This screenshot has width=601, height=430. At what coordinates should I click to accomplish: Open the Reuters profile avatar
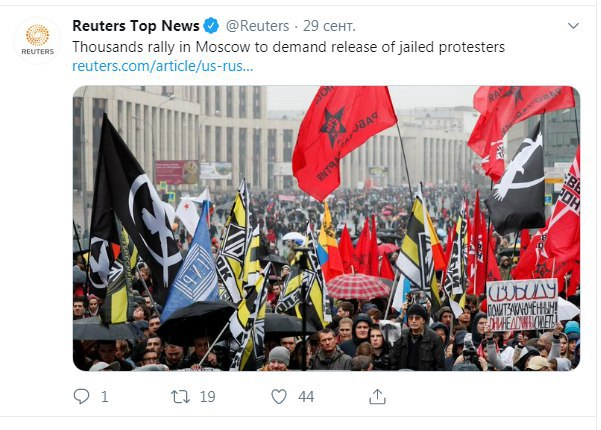click(x=38, y=40)
